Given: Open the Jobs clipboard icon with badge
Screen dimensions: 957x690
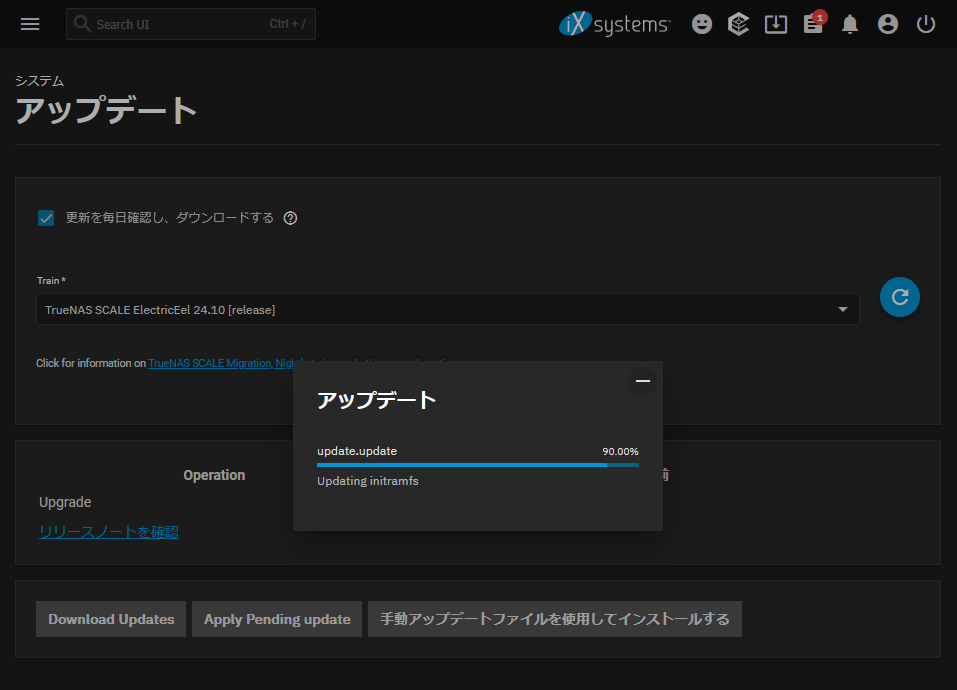Looking at the screenshot, I should click(x=814, y=23).
